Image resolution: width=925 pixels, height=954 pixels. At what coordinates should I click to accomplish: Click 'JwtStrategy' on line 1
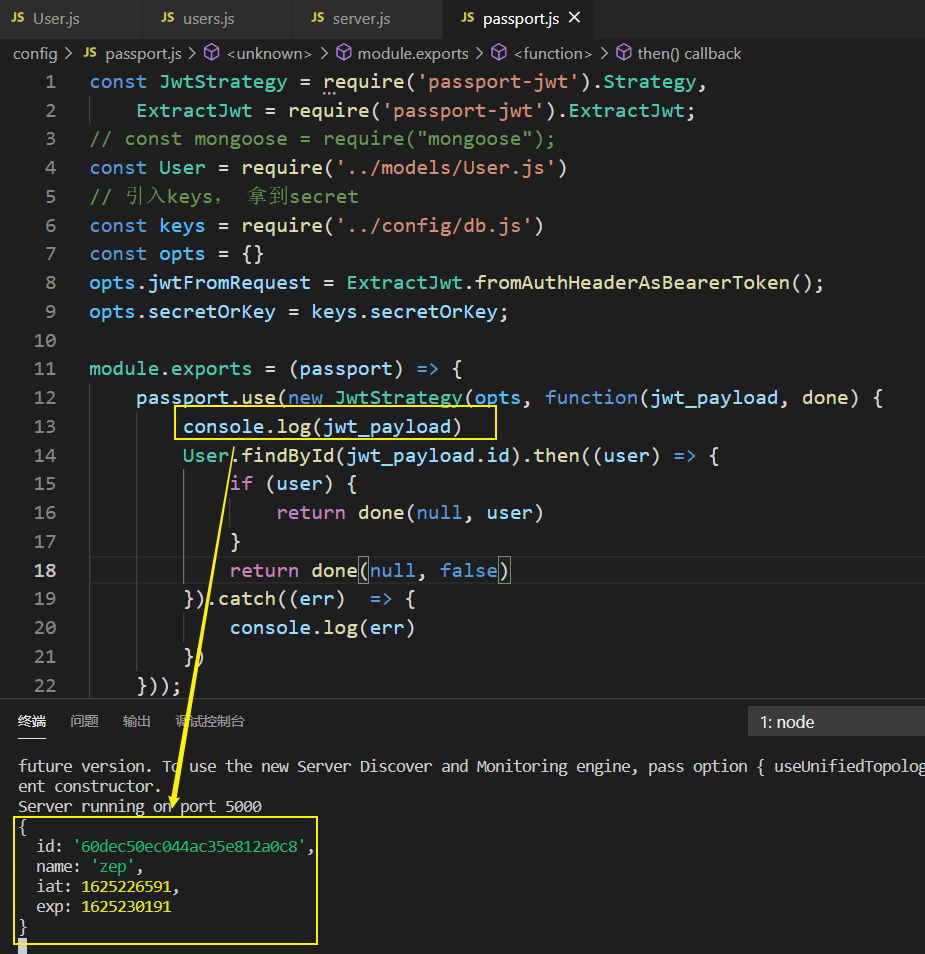click(x=223, y=82)
